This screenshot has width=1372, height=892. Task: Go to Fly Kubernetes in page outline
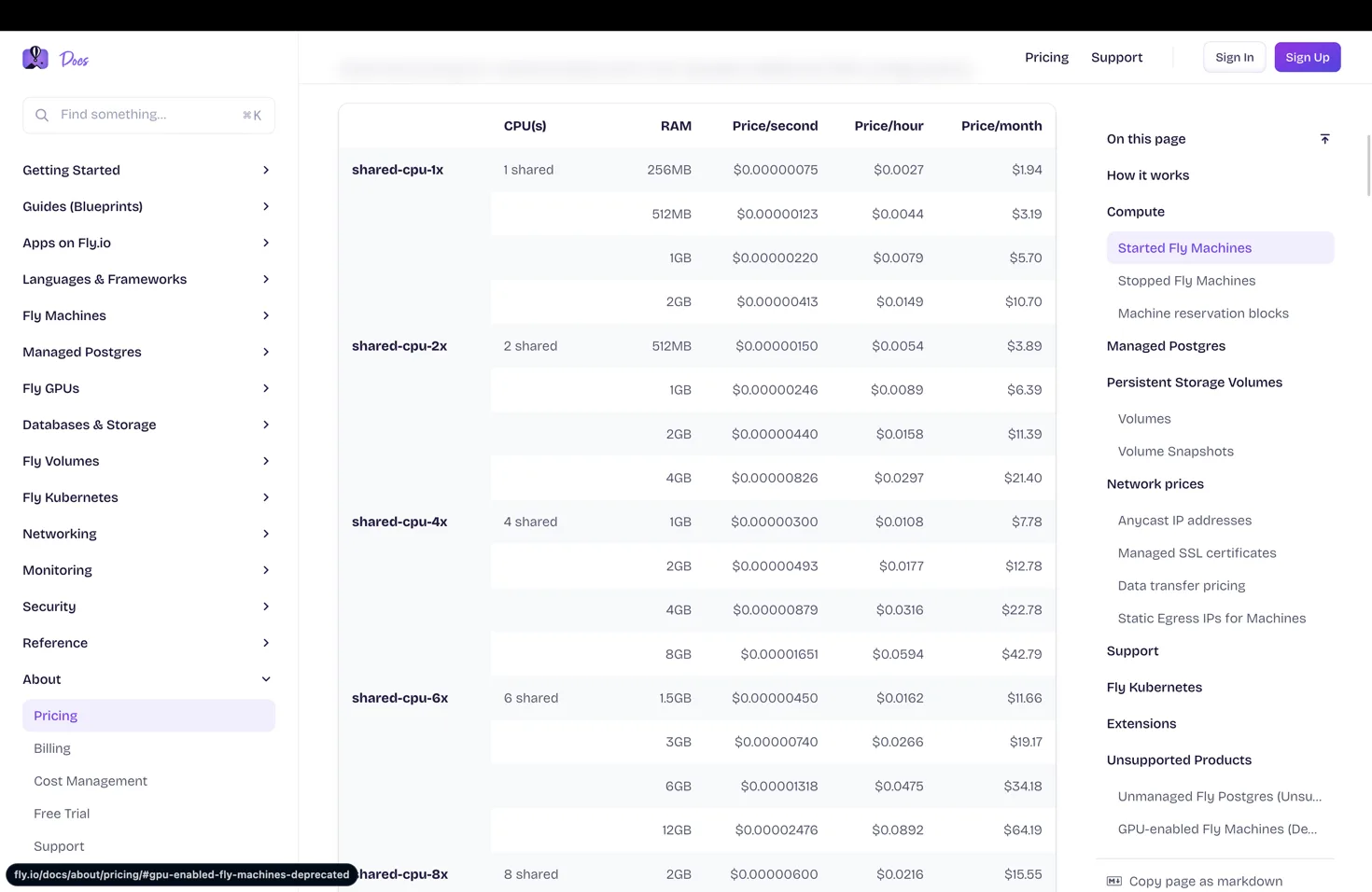pyautogui.click(x=1154, y=688)
